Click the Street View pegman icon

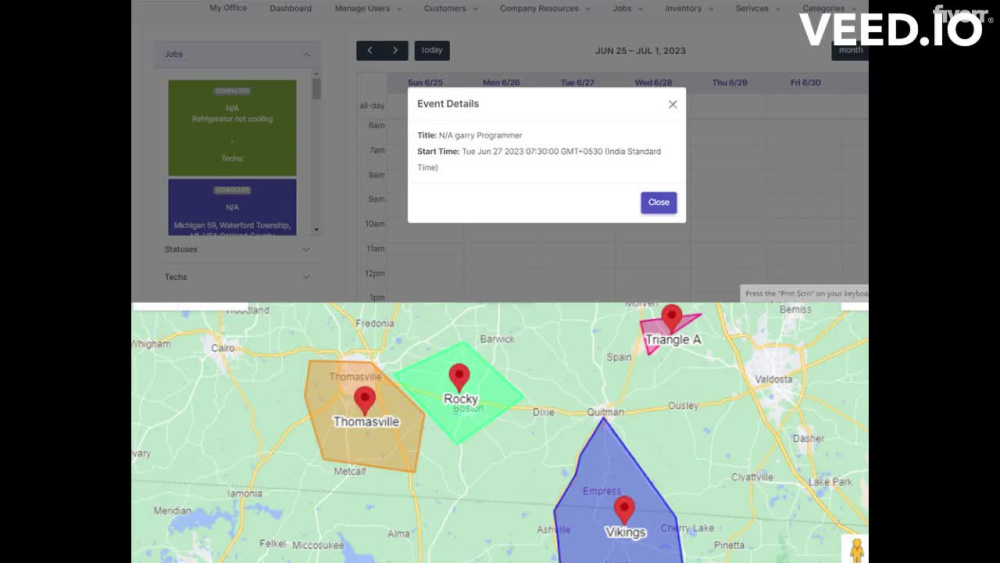click(x=856, y=550)
